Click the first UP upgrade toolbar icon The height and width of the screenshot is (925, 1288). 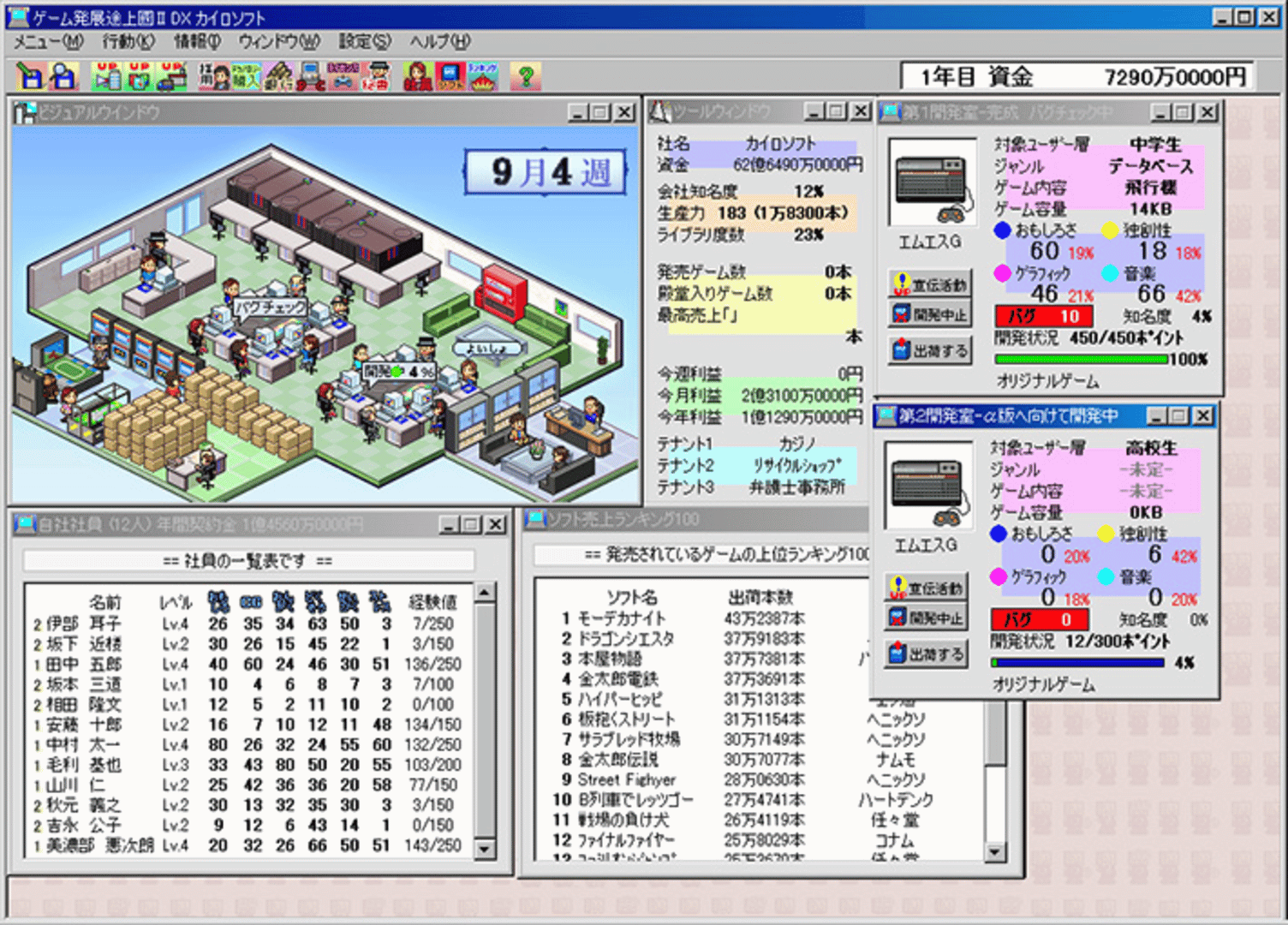pos(107,76)
